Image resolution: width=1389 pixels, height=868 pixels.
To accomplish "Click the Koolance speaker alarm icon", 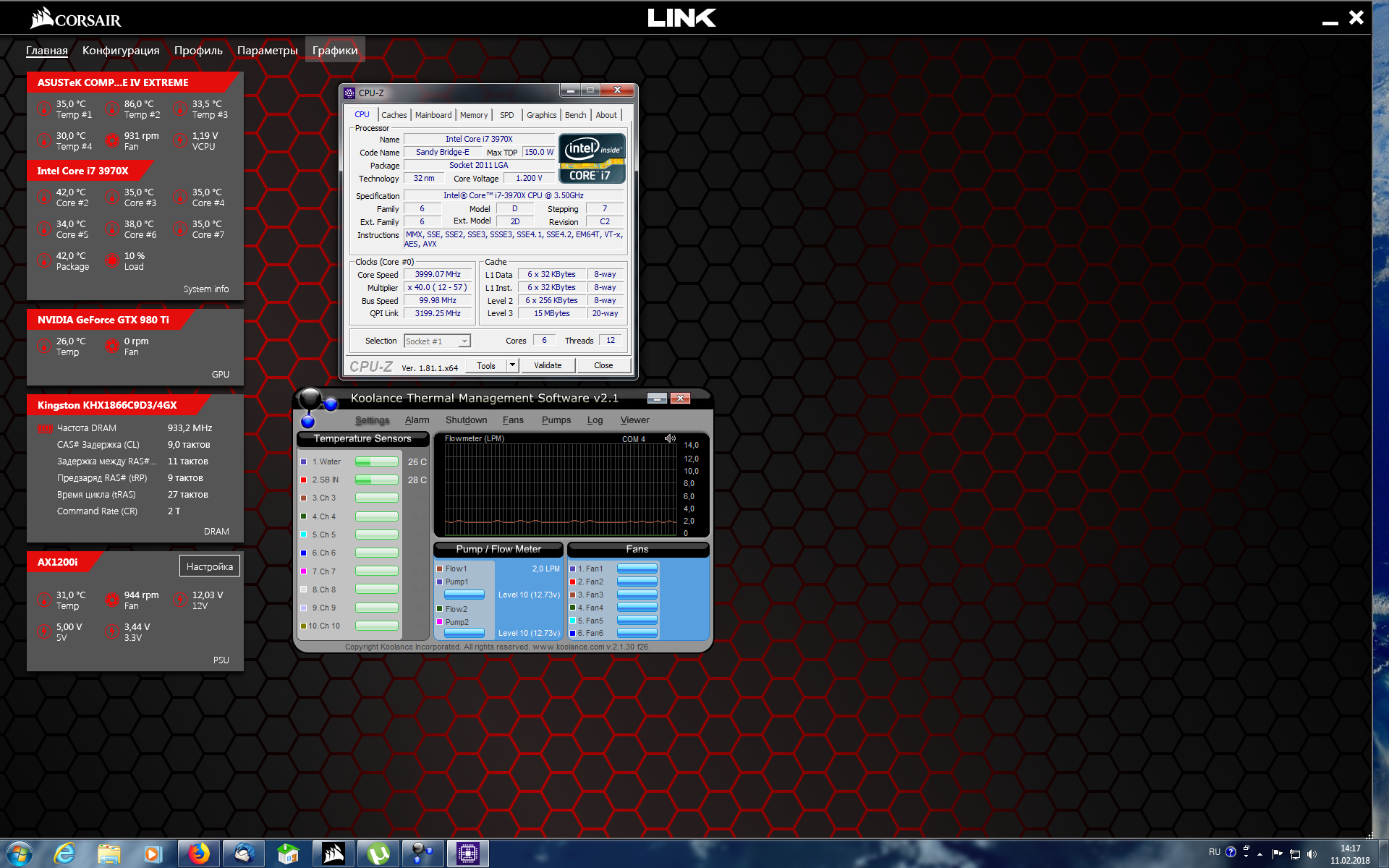I will (670, 438).
